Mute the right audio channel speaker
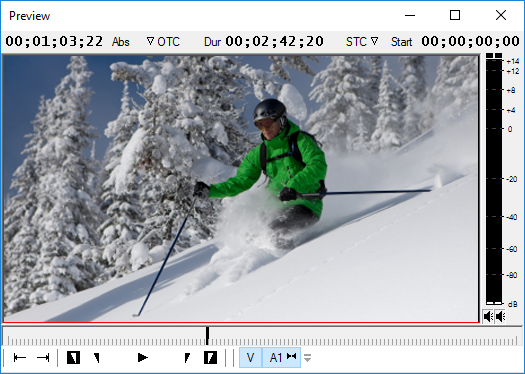The width and height of the screenshot is (525, 374). pyautogui.click(x=500, y=316)
